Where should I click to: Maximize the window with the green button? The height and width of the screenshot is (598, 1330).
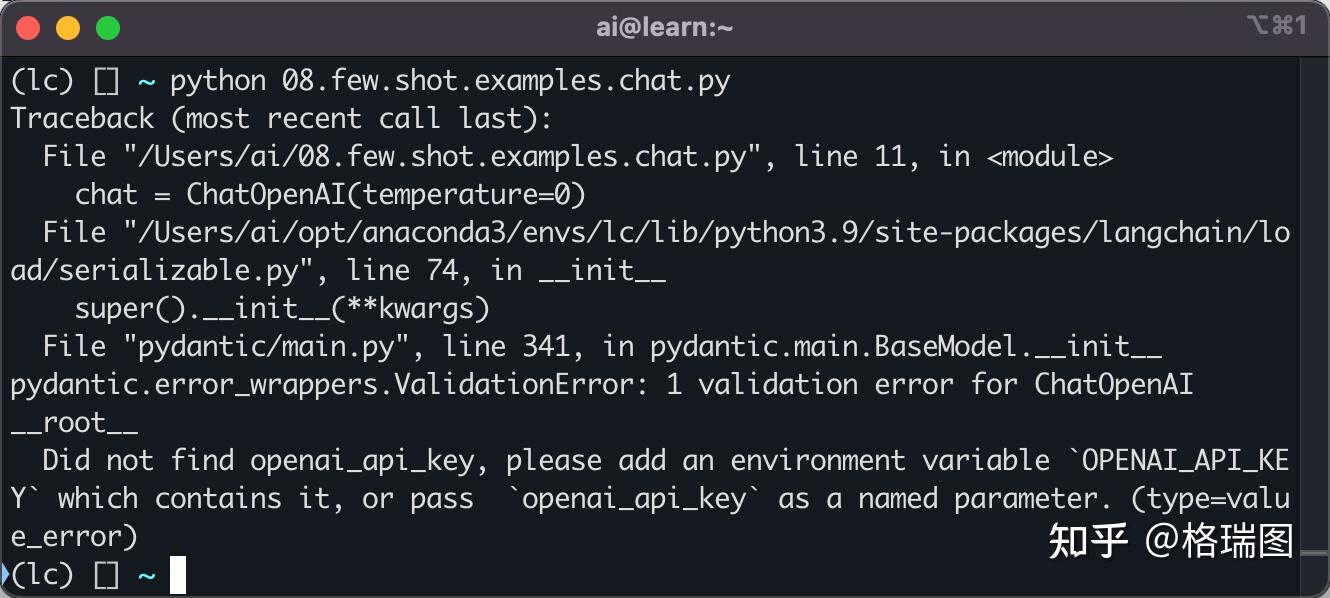[x=107, y=28]
